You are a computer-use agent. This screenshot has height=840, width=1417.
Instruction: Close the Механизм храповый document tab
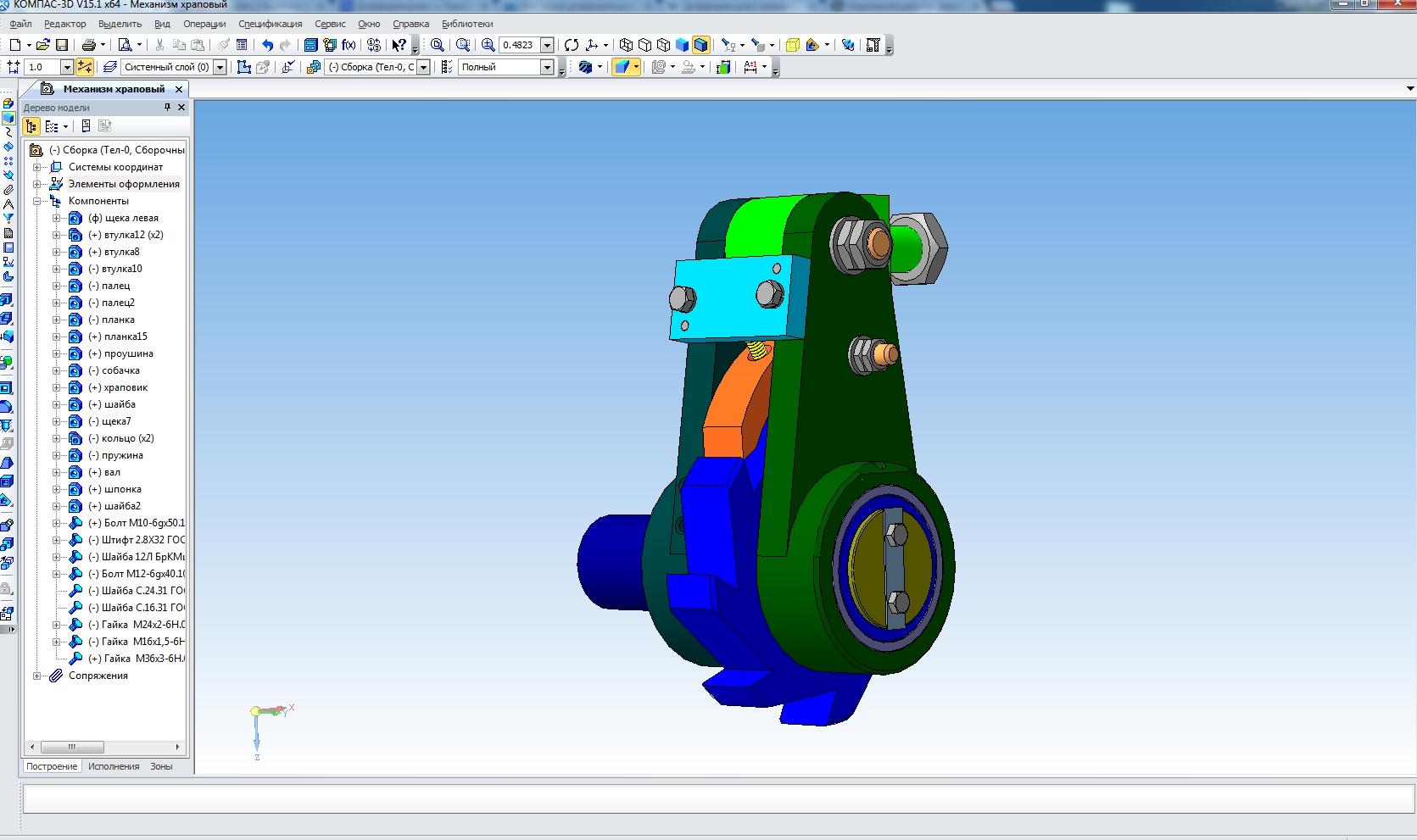(x=179, y=89)
